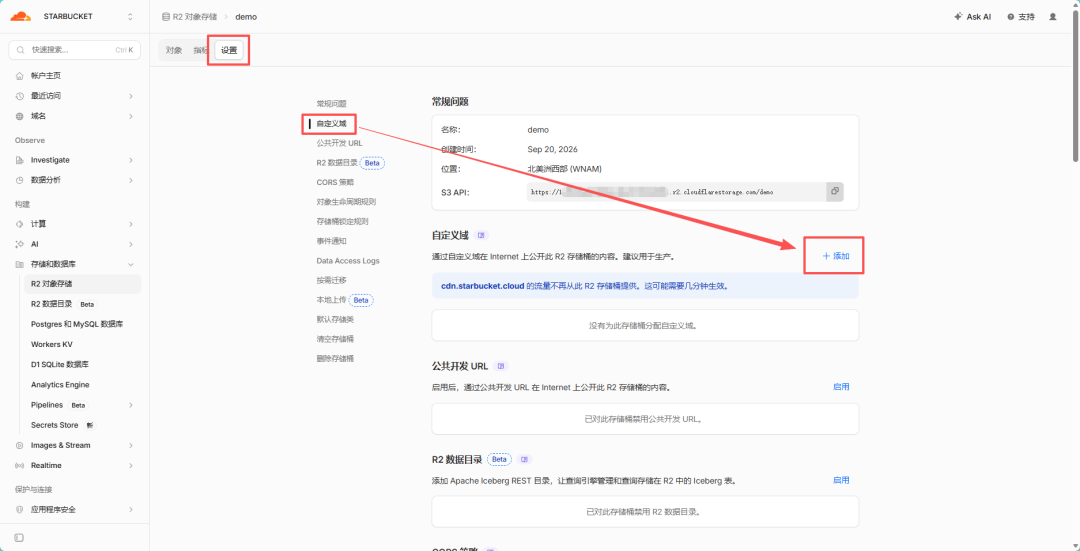The width and height of the screenshot is (1080, 551).
Task: Click the Cloudflare logo
Action: pos(20,16)
